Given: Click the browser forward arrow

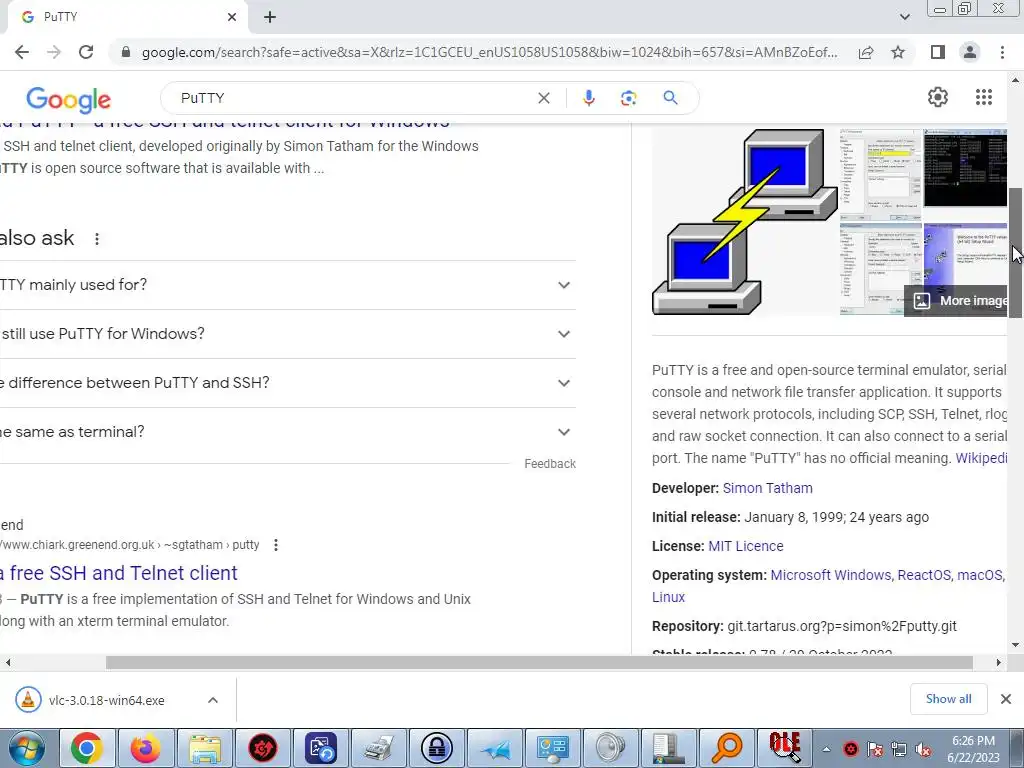Looking at the screenshot, I should coord(54,52).
